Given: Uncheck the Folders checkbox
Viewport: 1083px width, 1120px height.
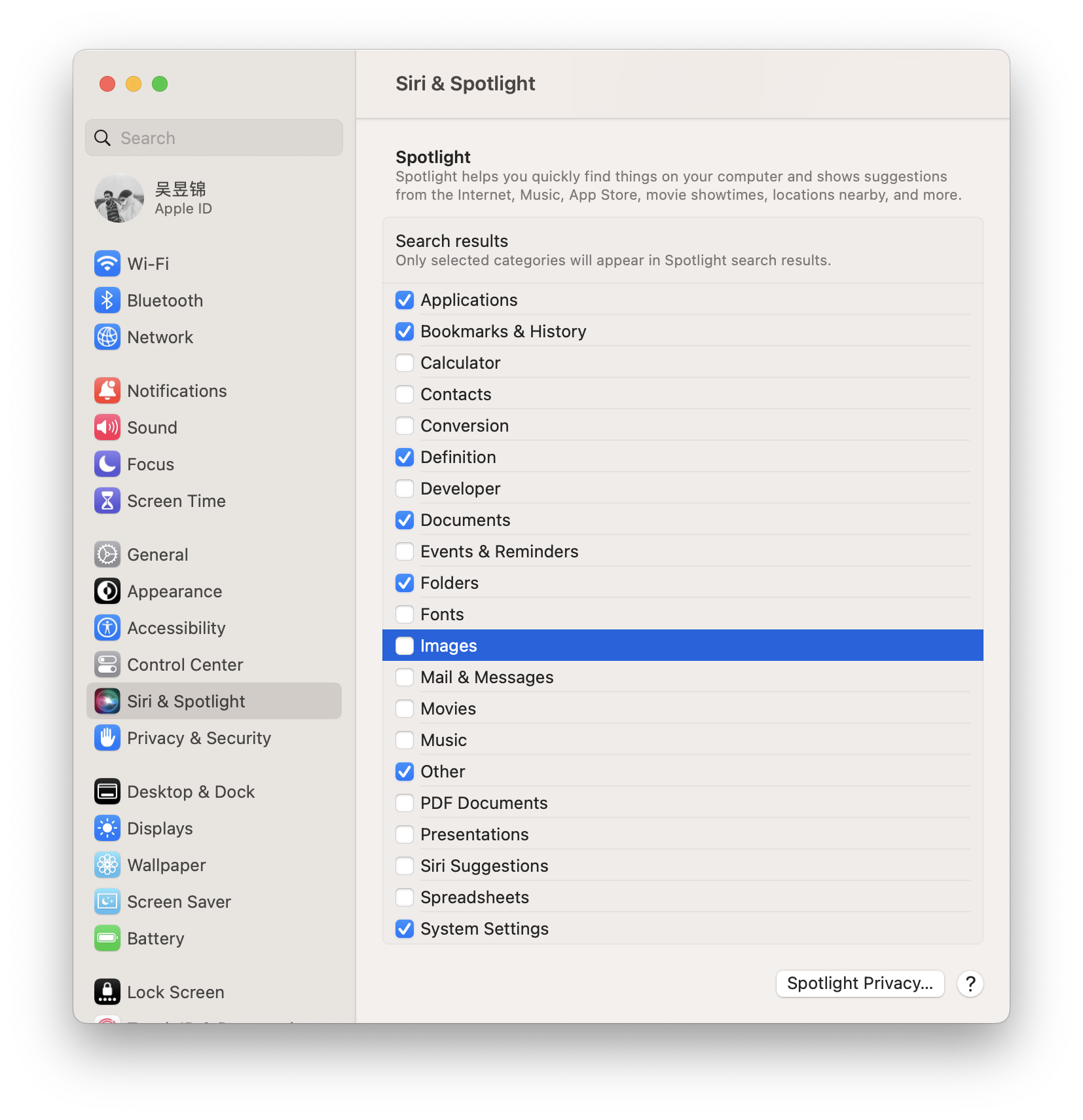Looking at the screenshot, I should (405, 583).
